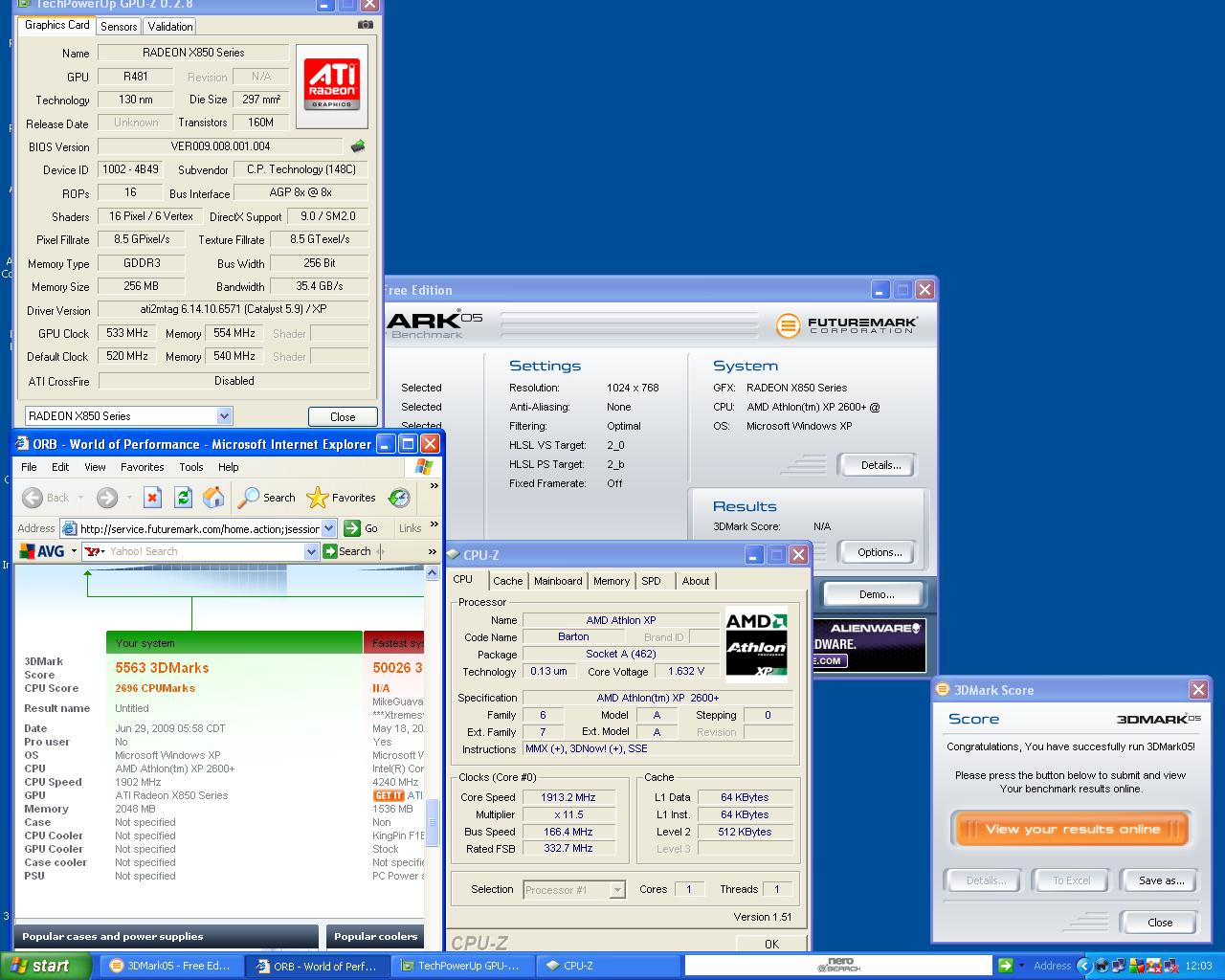
Task: Click the green arrow beside Nero search box
Action: [1005, 966]
